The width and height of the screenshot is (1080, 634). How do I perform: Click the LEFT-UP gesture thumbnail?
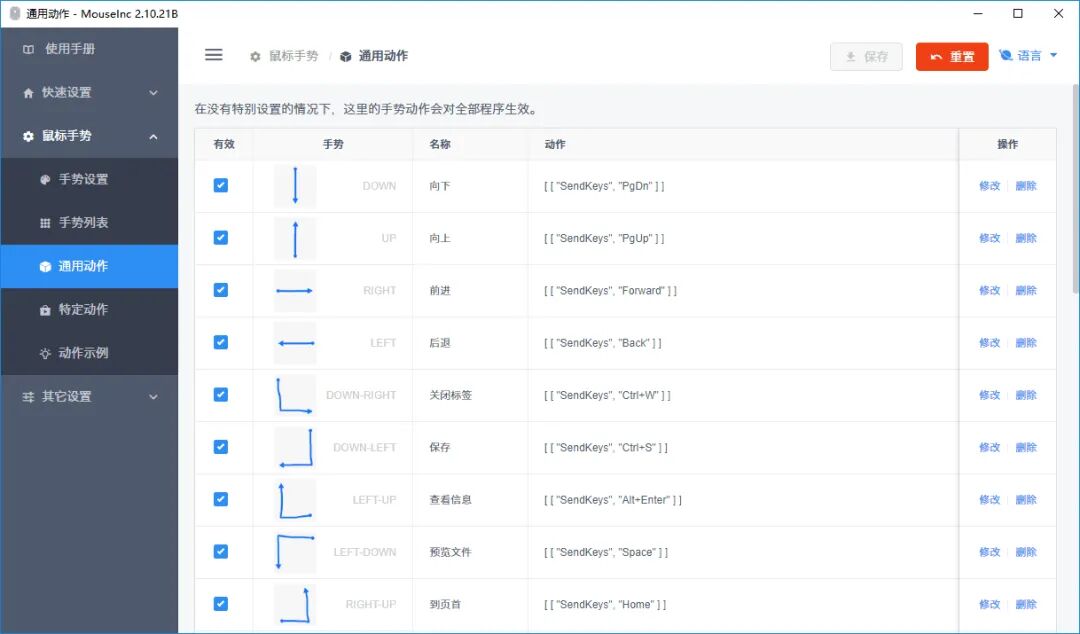(x=295, y=500)
